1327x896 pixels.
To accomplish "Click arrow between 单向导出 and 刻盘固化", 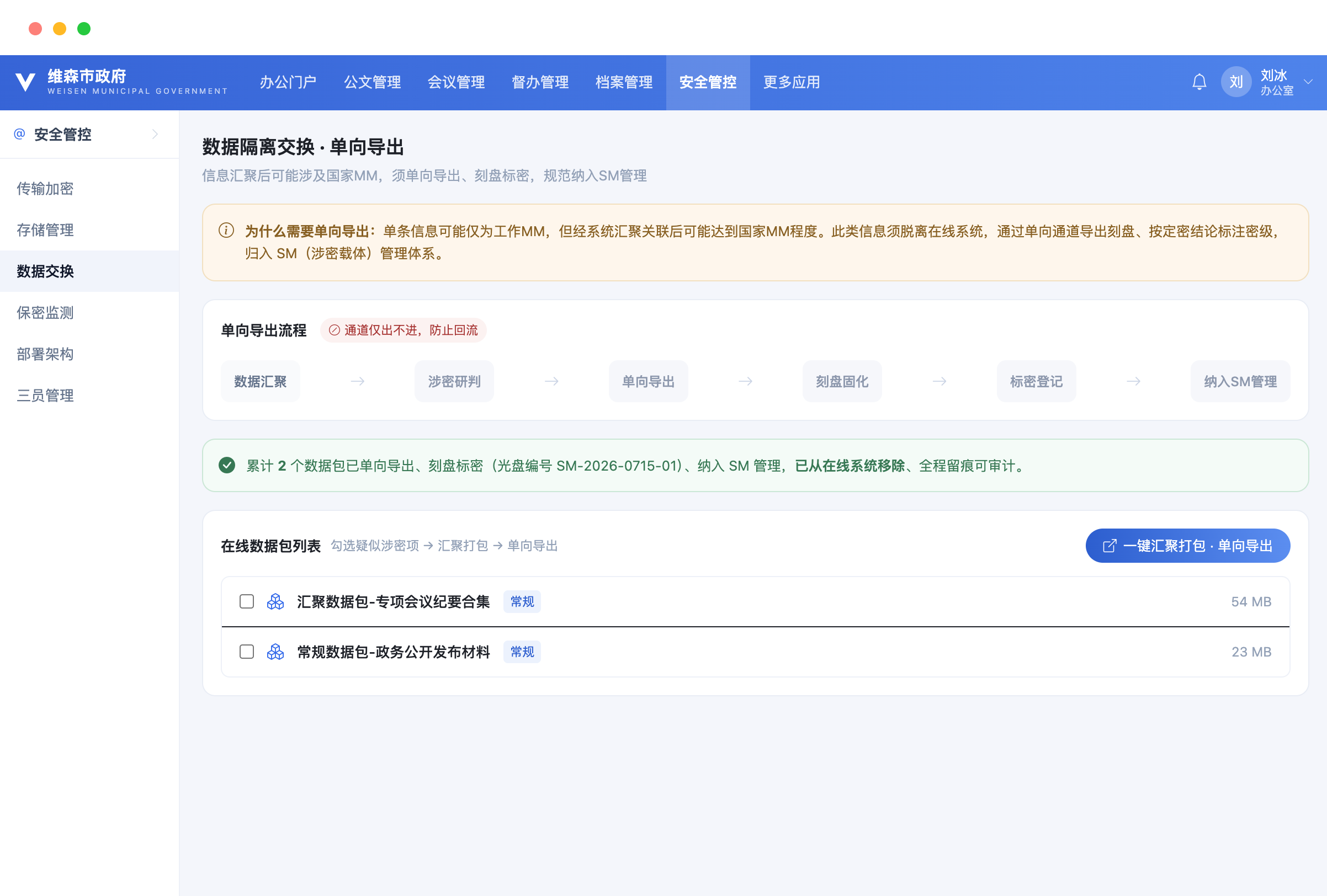I will pos(745,381).
